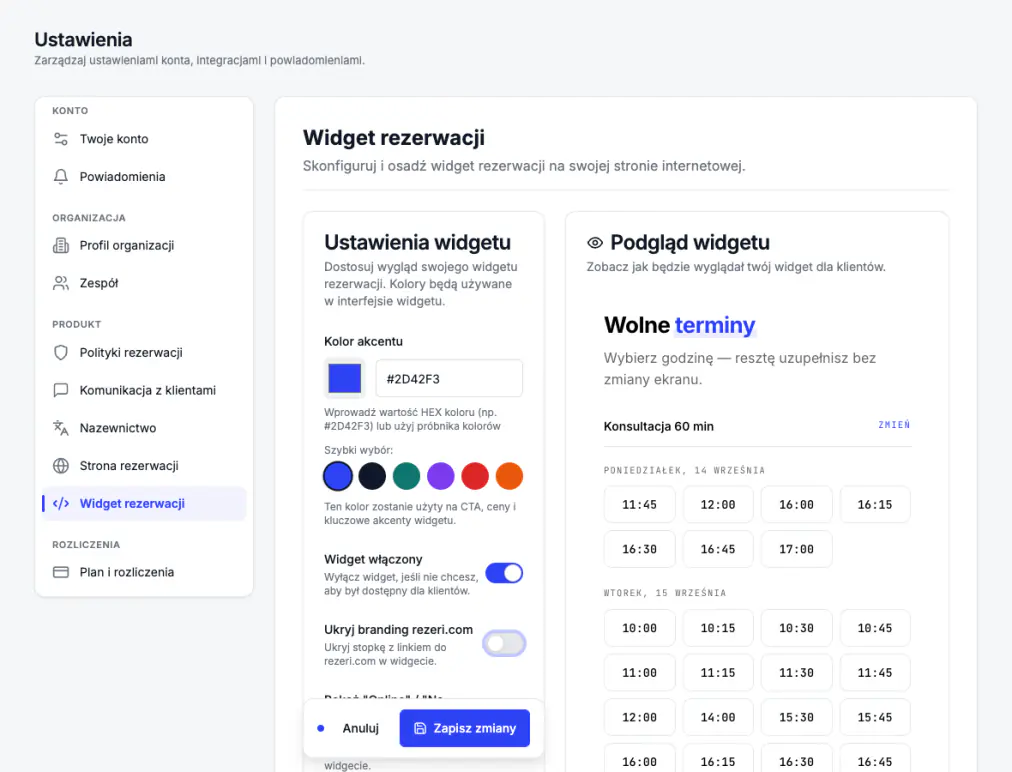Open Komunikacja z klientami
This screenshot has width=1012, height=772.
tap(144, 390)
